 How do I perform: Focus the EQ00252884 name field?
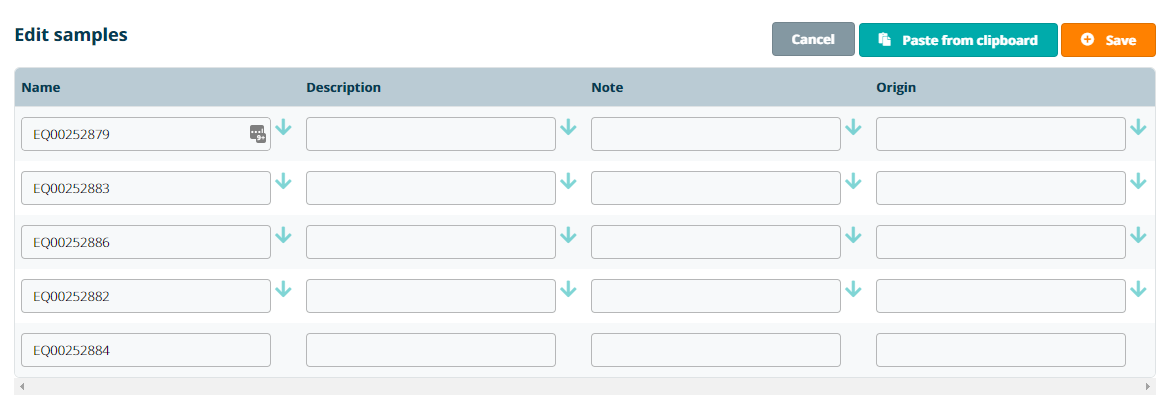(146, 350)
